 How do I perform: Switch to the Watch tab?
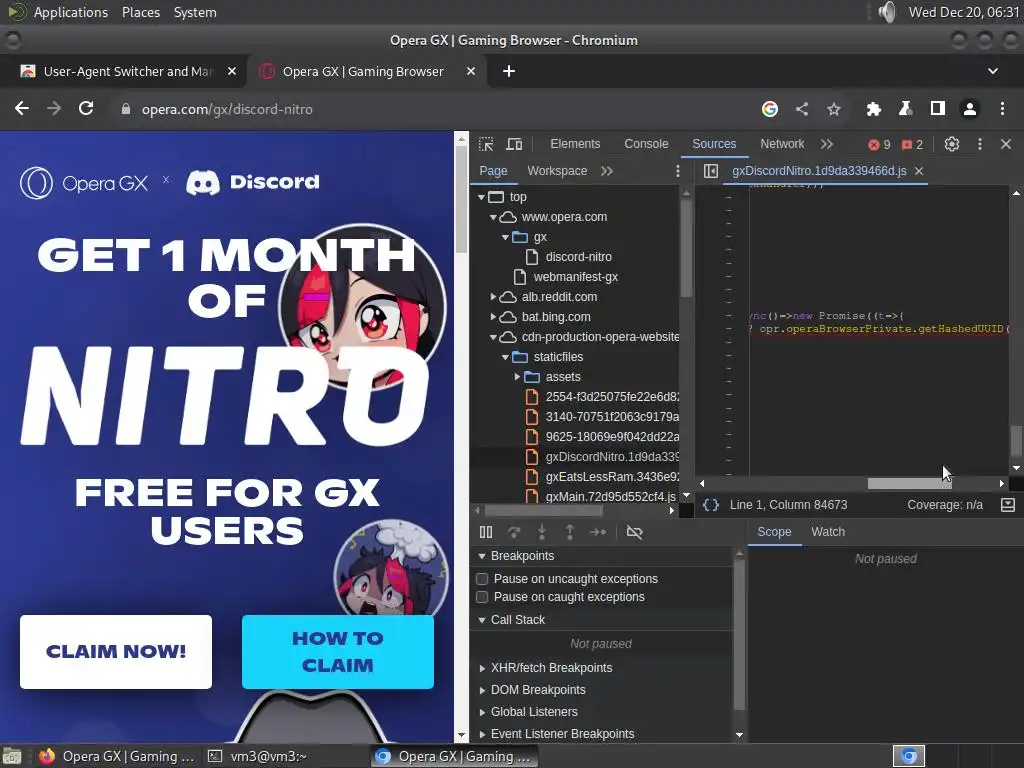click(x=828, y=532)
